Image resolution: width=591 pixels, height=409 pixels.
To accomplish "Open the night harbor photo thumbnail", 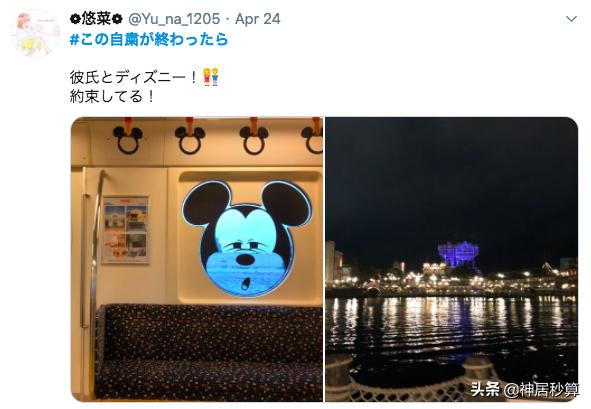I will pyautogui.click(x=452, y=259).
